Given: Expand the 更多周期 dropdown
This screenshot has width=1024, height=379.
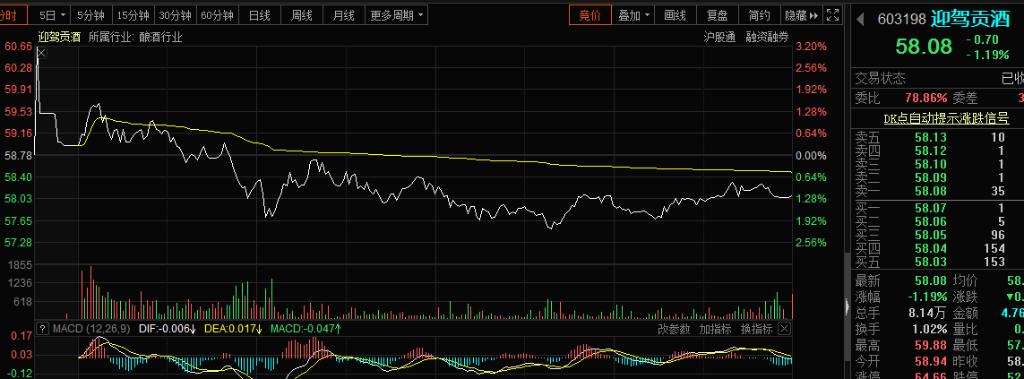Looking at the screenshot, I should pos(396,15).
